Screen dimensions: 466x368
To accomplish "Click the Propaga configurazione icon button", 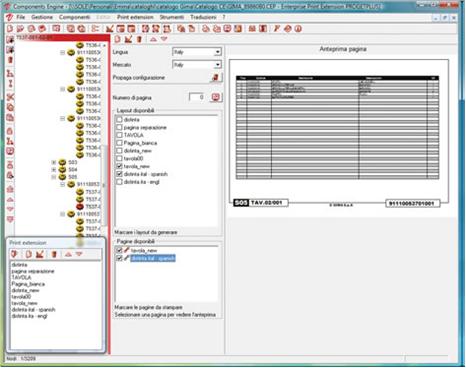I will [x=216, y=77].
